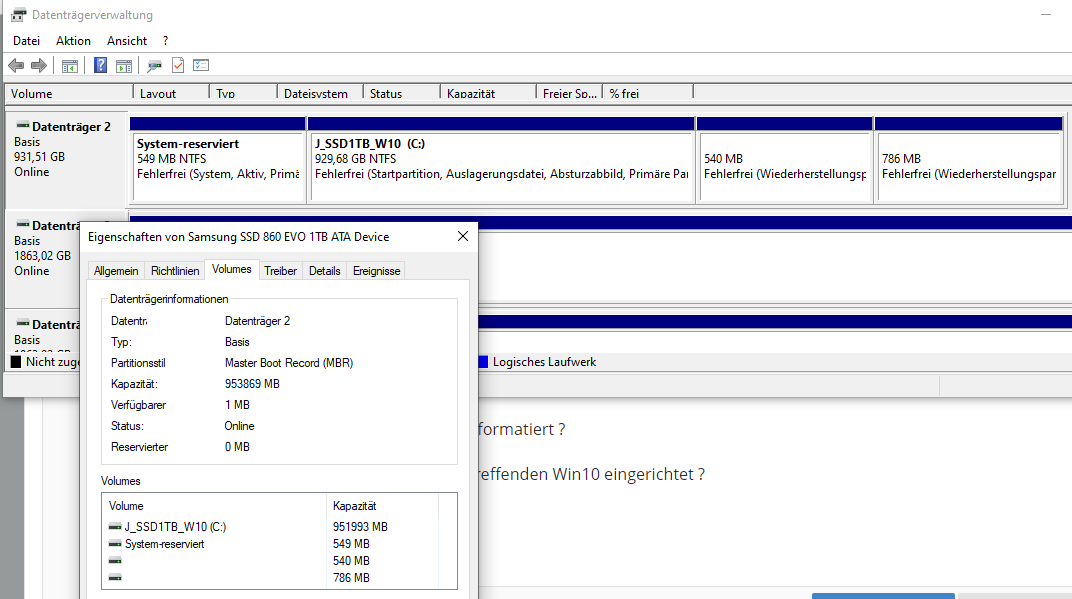Open the Ansicht menu
Screen dimensions: 1072x599
tap(126, 41)
